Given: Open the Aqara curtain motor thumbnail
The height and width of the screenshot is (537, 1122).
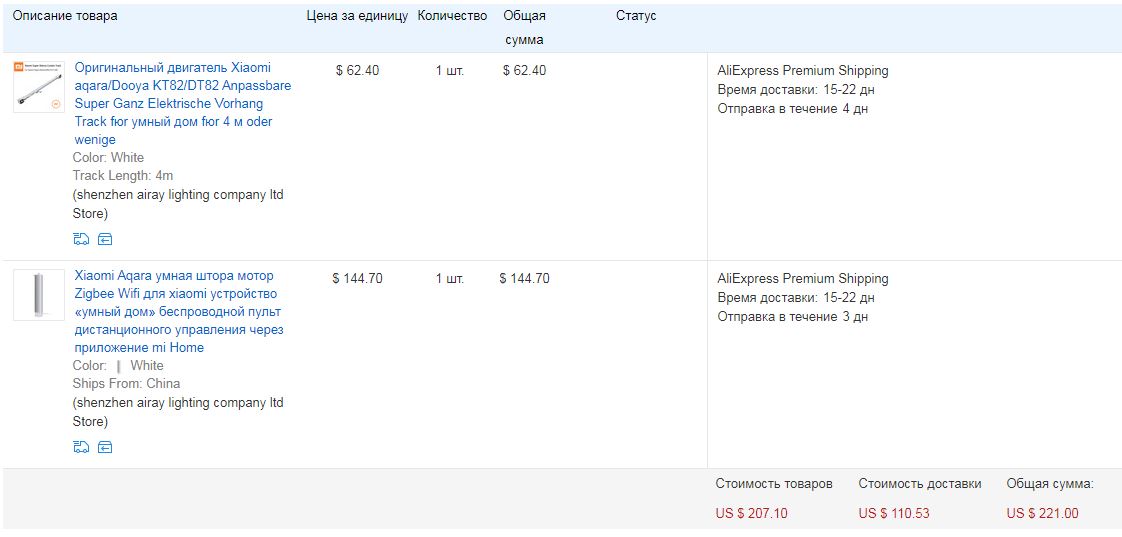Looking at the screenshot, I should click(39, 295).
